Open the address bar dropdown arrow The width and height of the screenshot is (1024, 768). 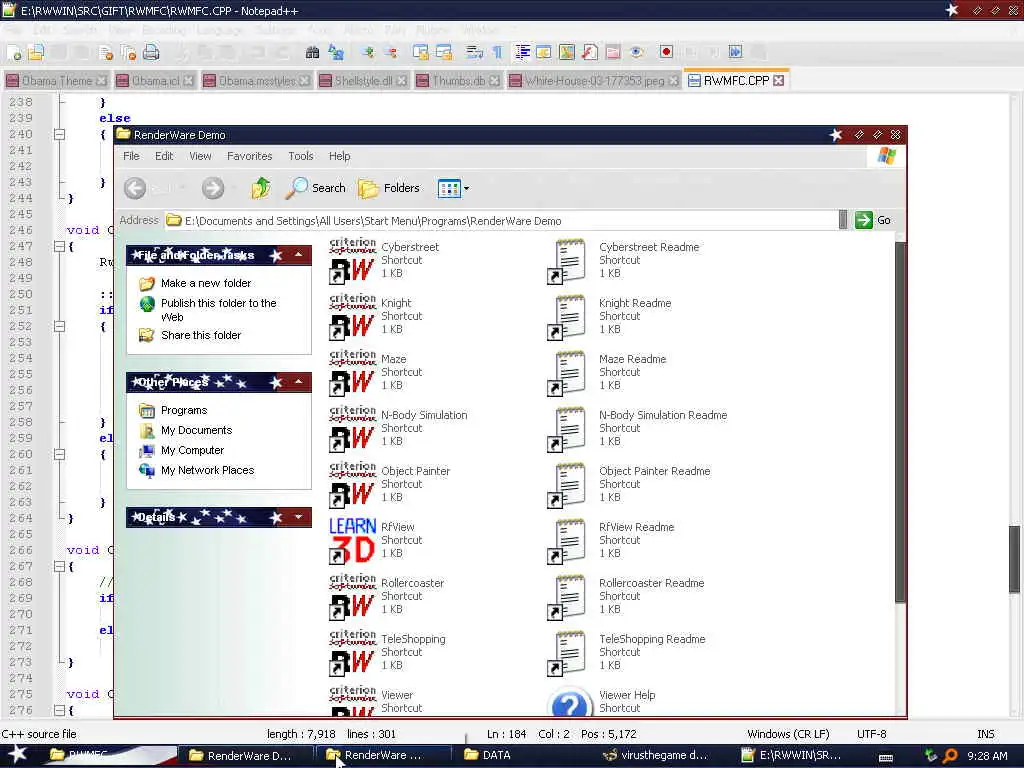[842, 220]
